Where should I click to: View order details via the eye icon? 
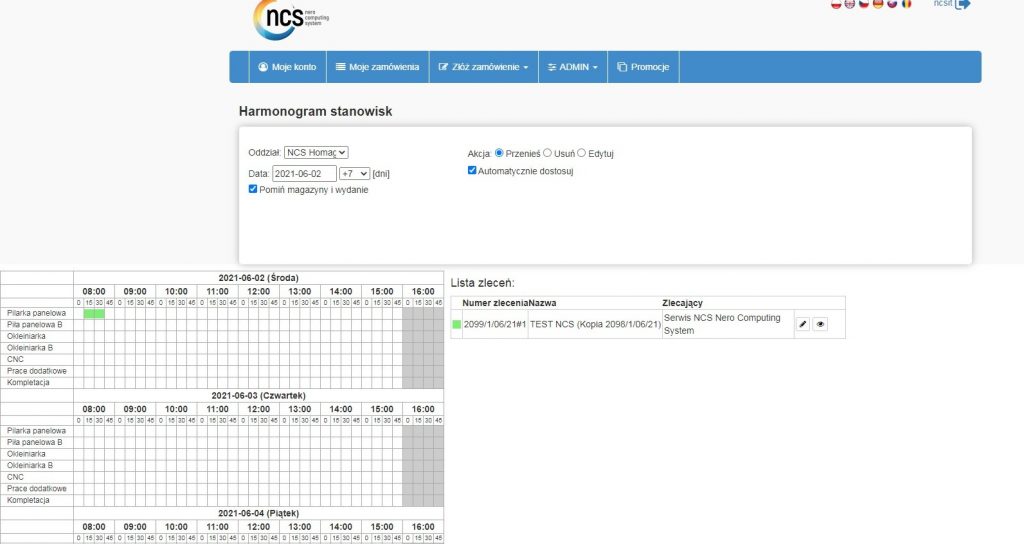pyautogui.click(x=820, y=324)
